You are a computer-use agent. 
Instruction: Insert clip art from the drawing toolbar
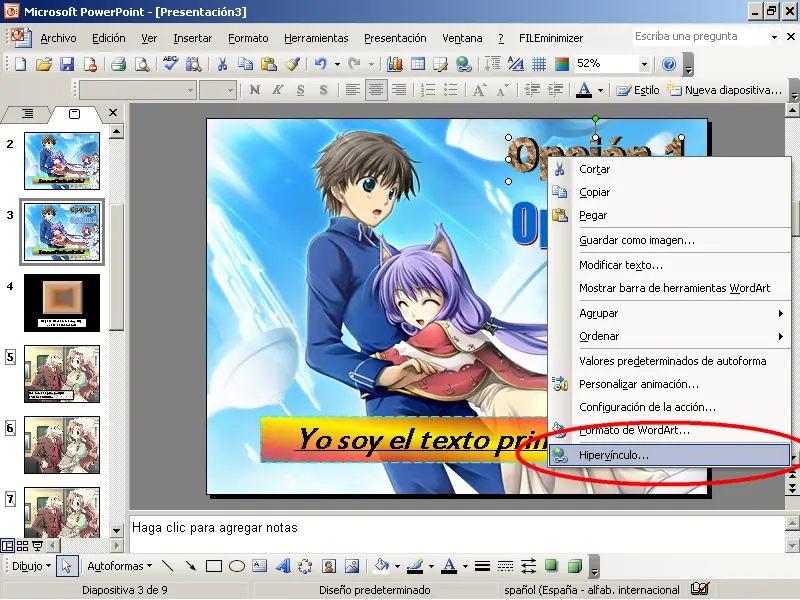[x=328, y=567]
